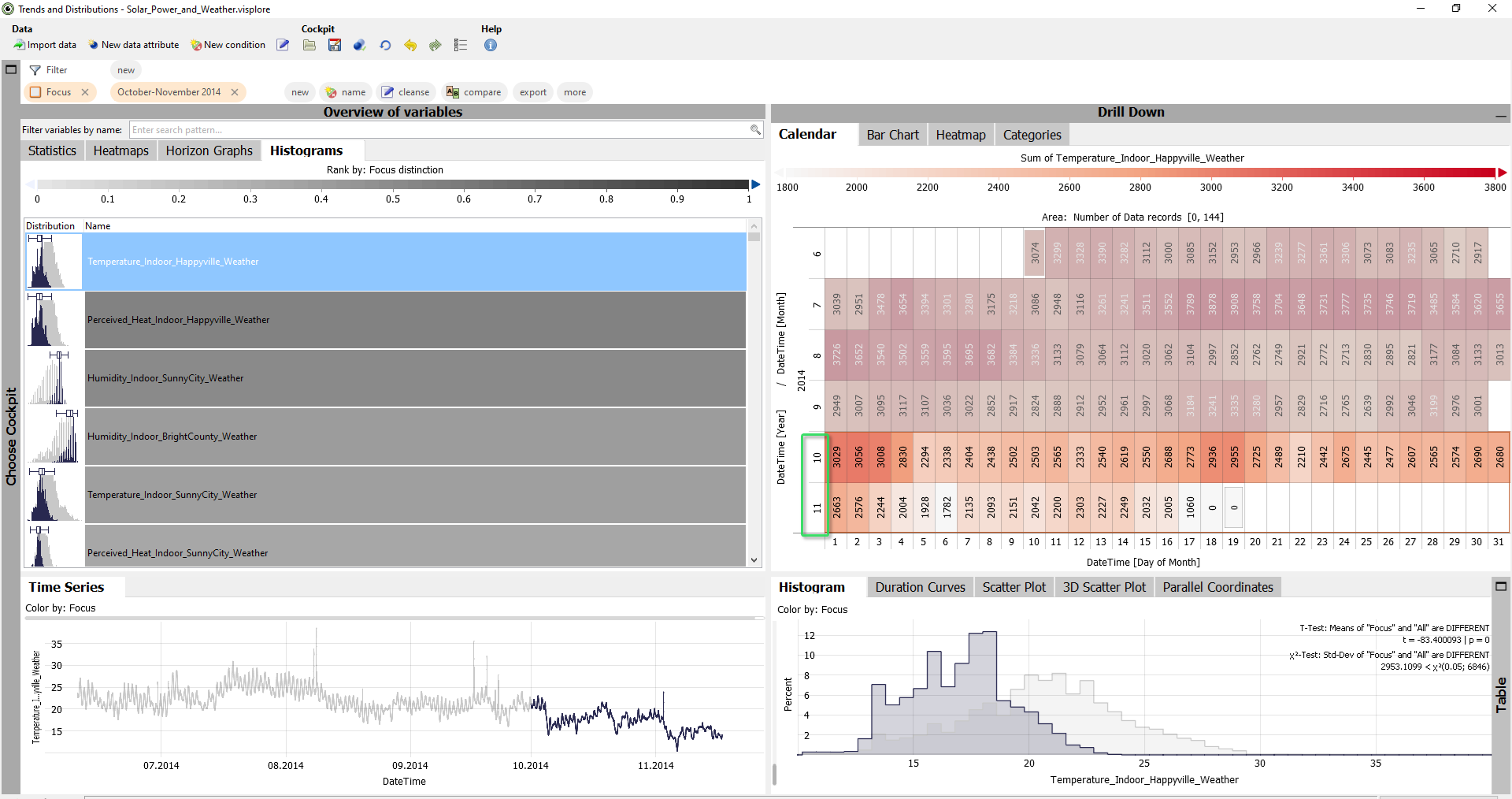Screen dimensions: 1512x799
Task: Expand the more options in filter bar
Action: pos(575,92)
